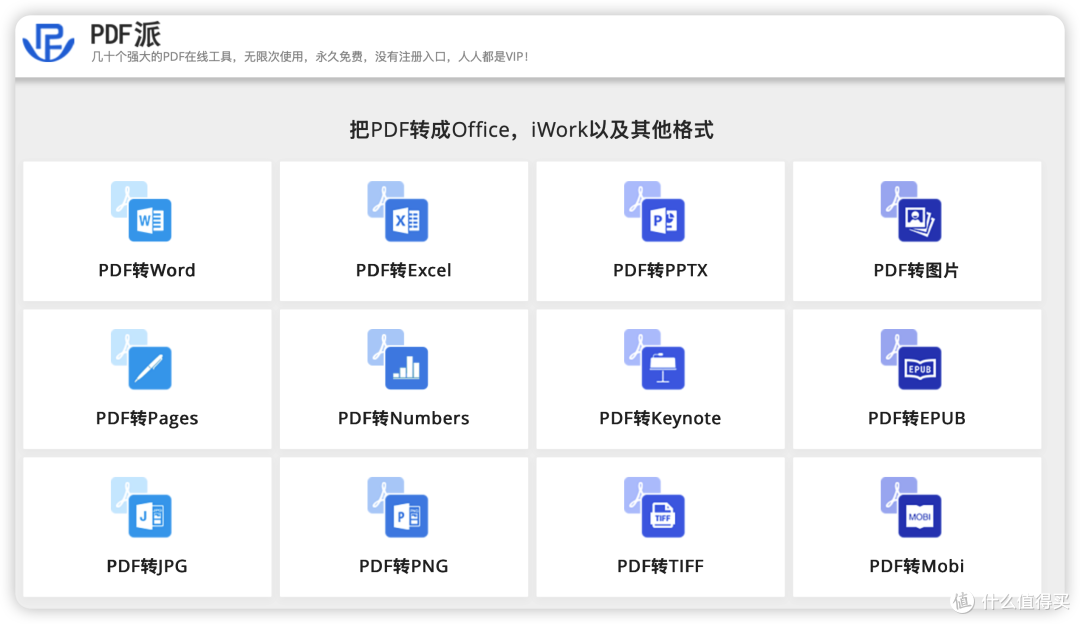Click the heading 把PDF转成Office, iWork以及其他格式

point(531,129)
